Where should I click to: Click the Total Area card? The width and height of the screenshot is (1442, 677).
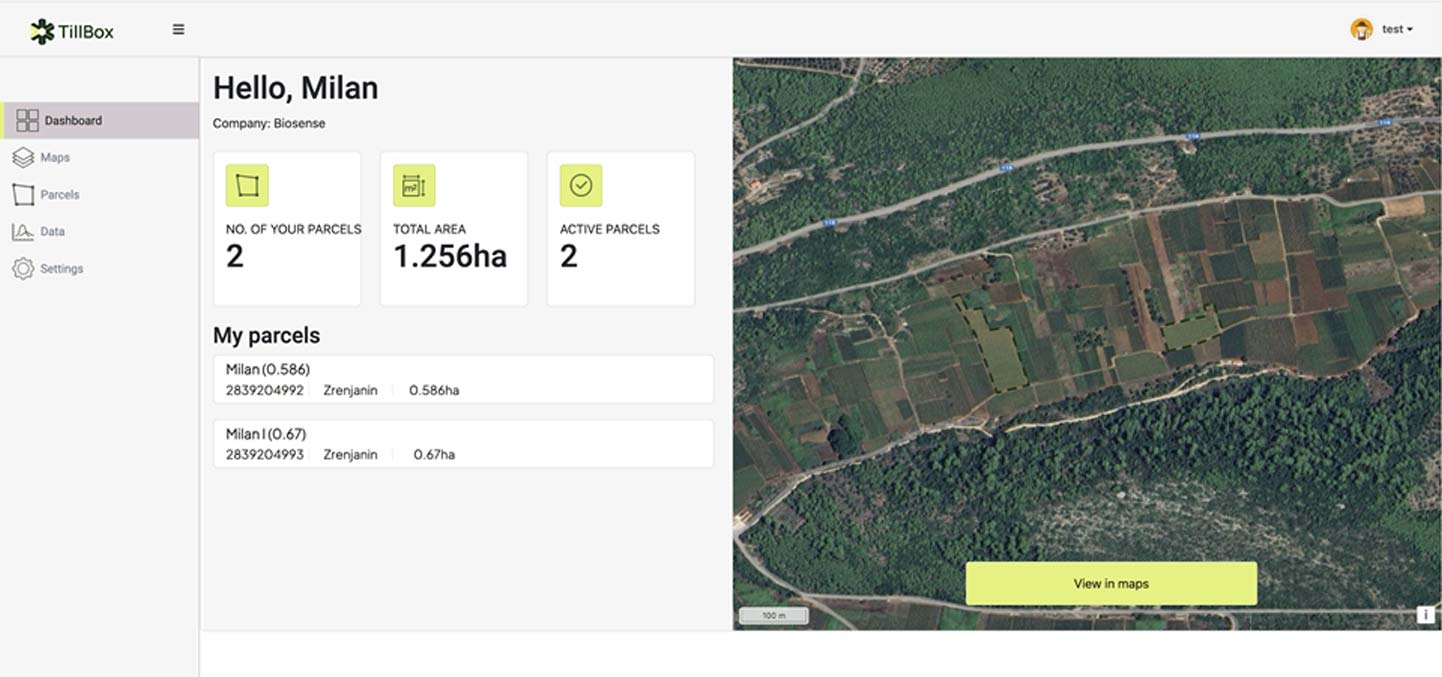454,229
